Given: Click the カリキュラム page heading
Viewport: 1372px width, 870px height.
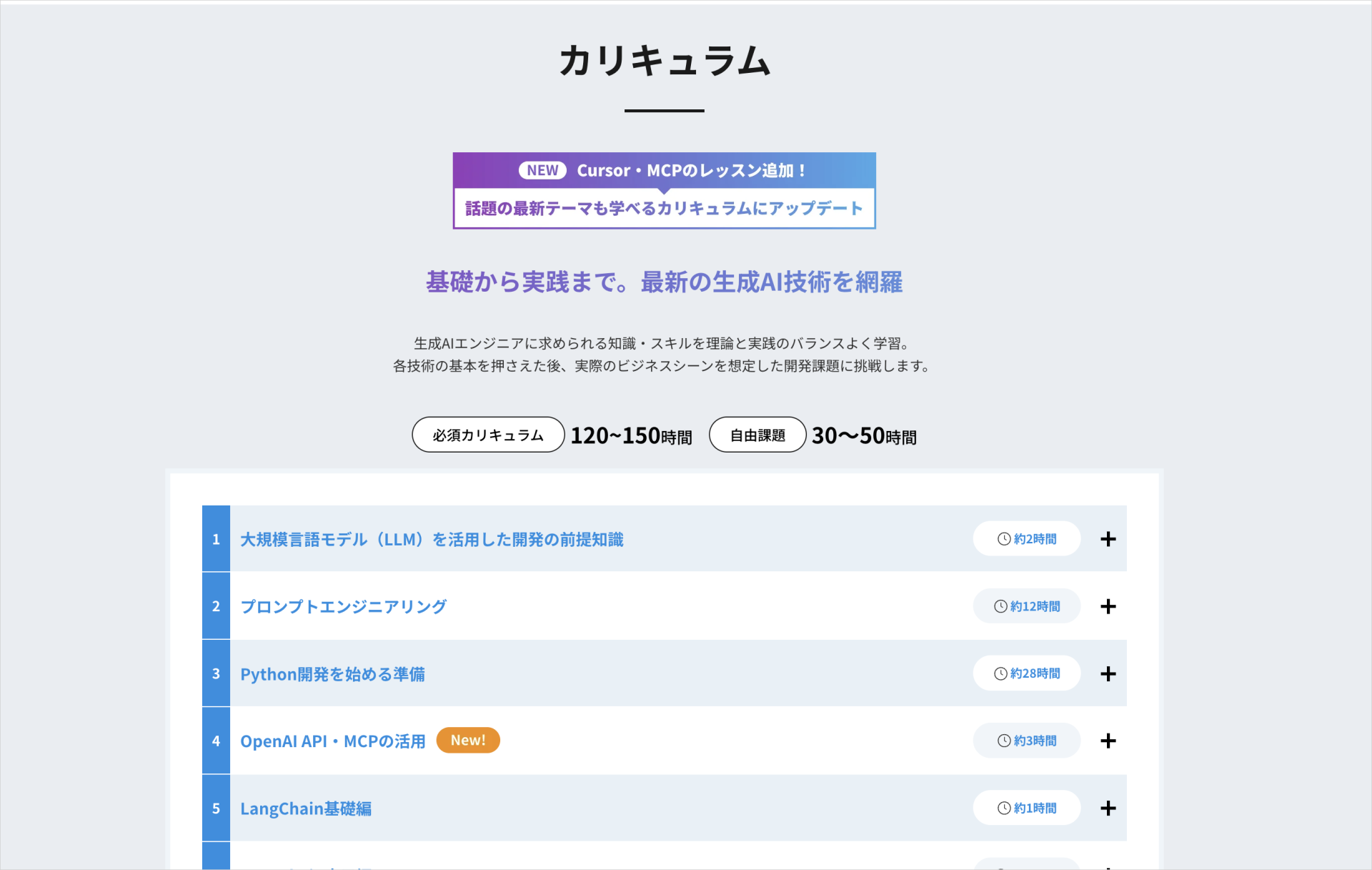Looking at the screenshot, I should 664,60.
